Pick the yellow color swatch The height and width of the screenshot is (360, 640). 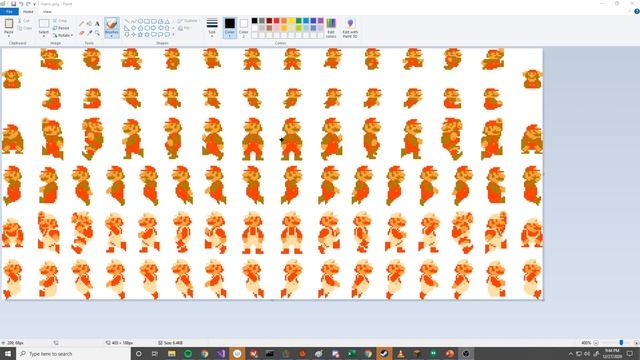point(291,20)
